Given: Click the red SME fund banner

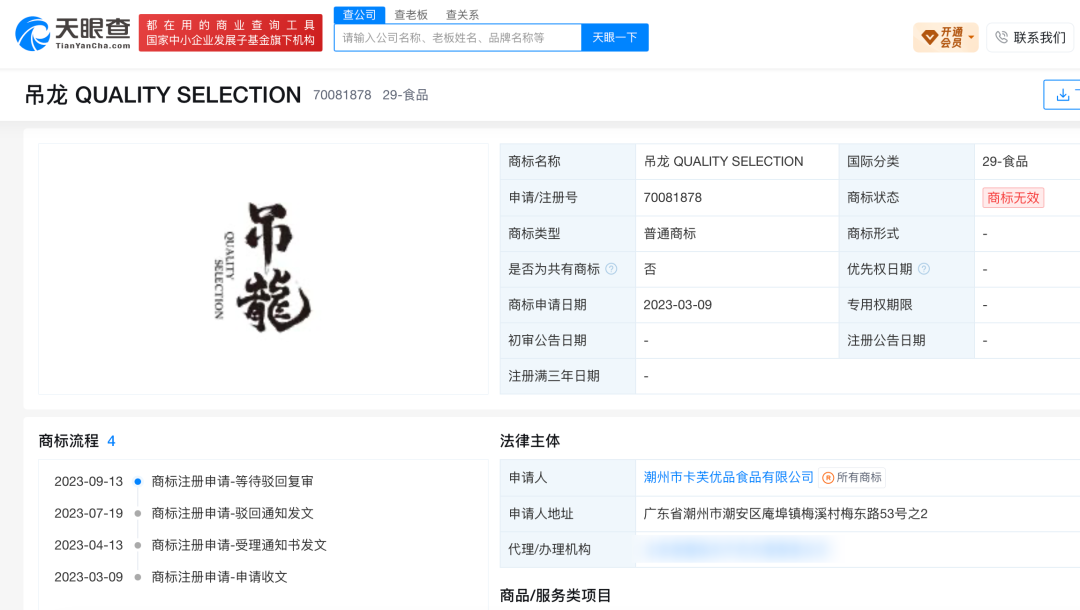Looking at the screenshot, I should [230, 33].
